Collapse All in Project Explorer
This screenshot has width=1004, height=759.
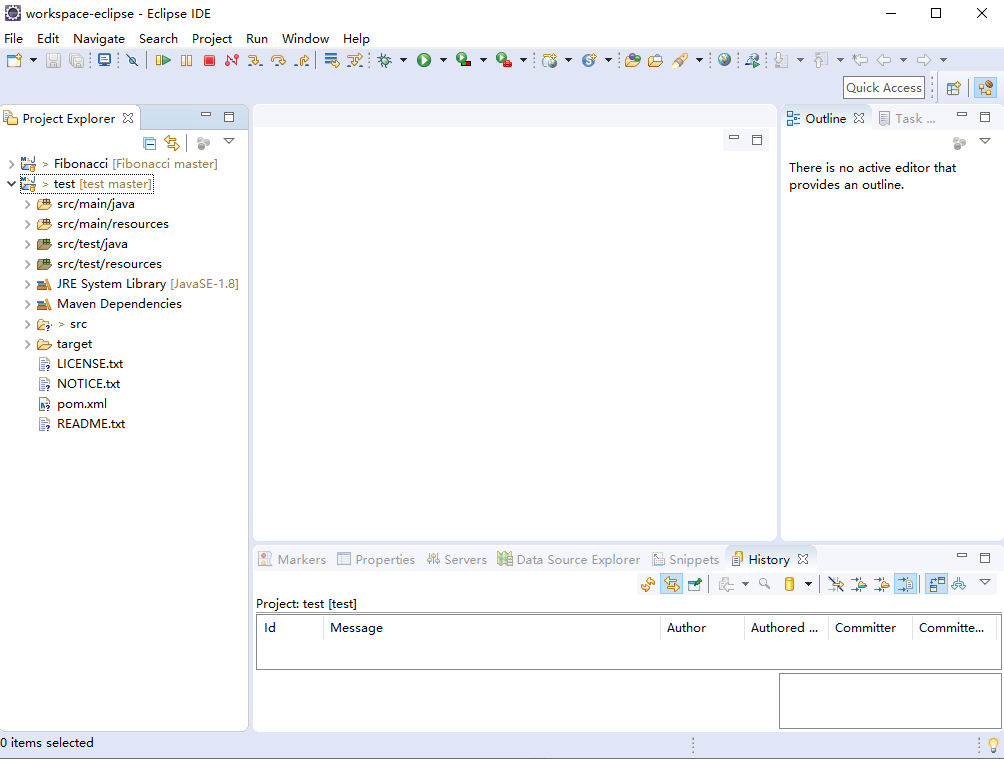[149, 143]
